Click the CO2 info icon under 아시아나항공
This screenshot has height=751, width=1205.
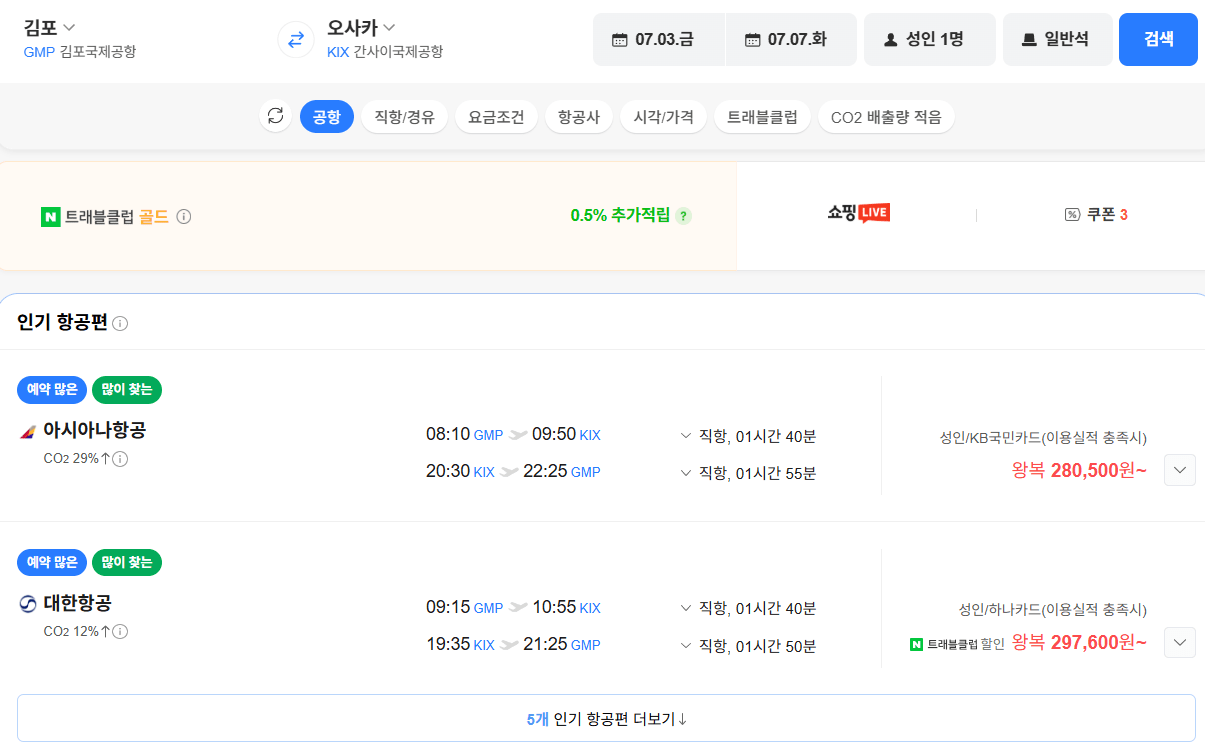pos(120,459)
